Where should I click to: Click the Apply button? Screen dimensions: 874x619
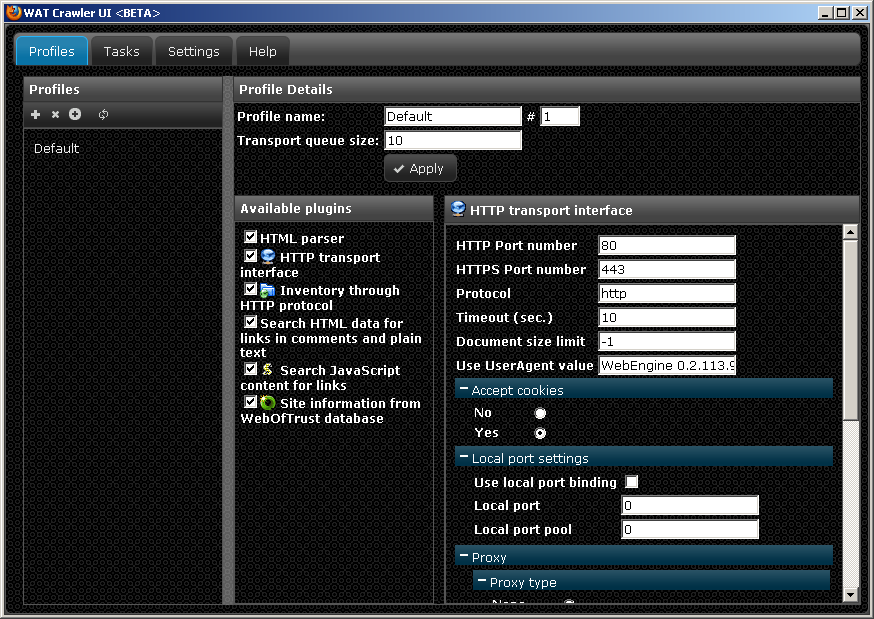420,168
